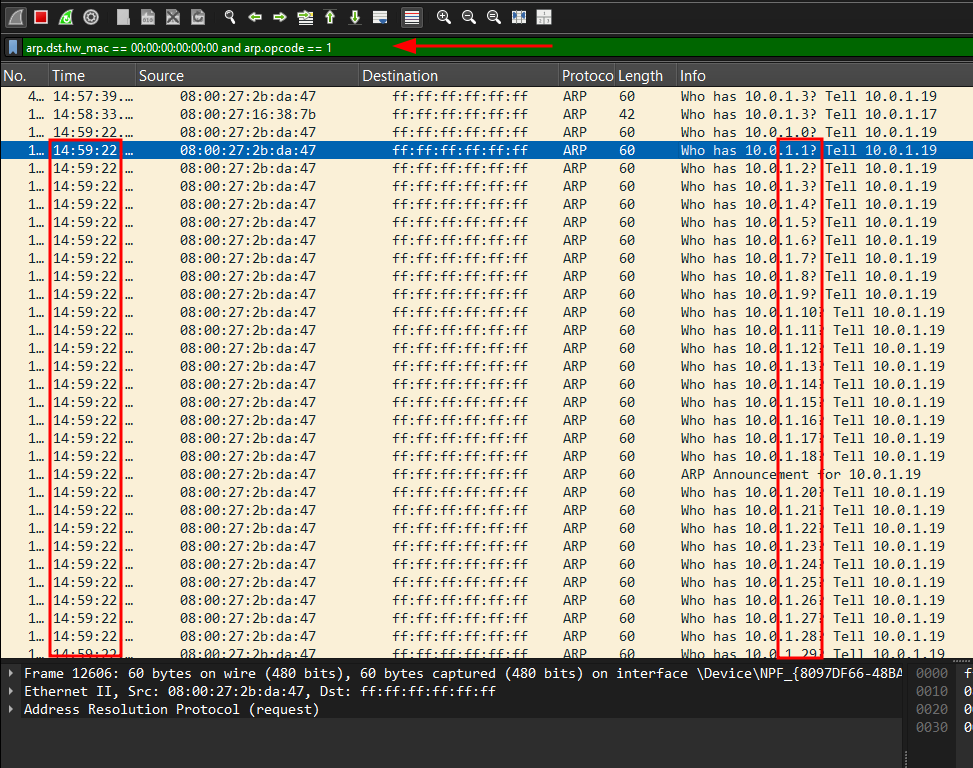Jump to the first packet arrow icon
Screen dimensions: 973x768
pos(330,17)
